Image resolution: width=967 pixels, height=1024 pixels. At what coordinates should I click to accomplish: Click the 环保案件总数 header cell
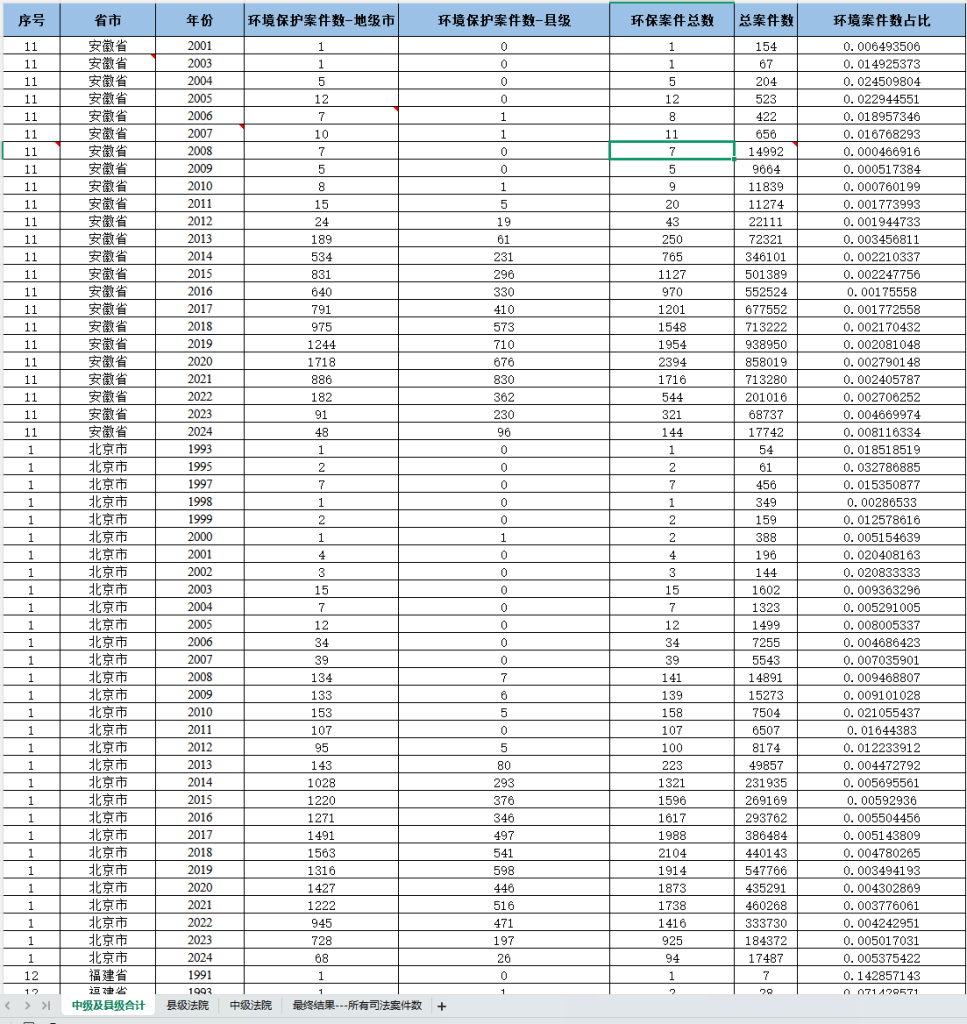(x=671, y=20)
